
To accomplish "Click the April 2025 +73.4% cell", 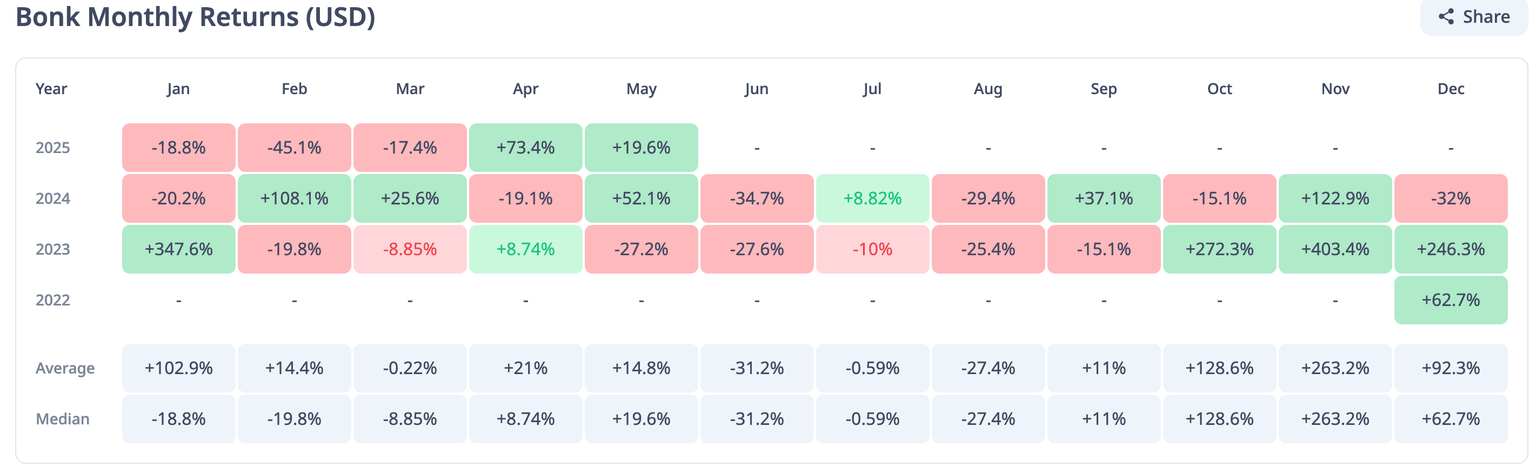I will 525,147.
